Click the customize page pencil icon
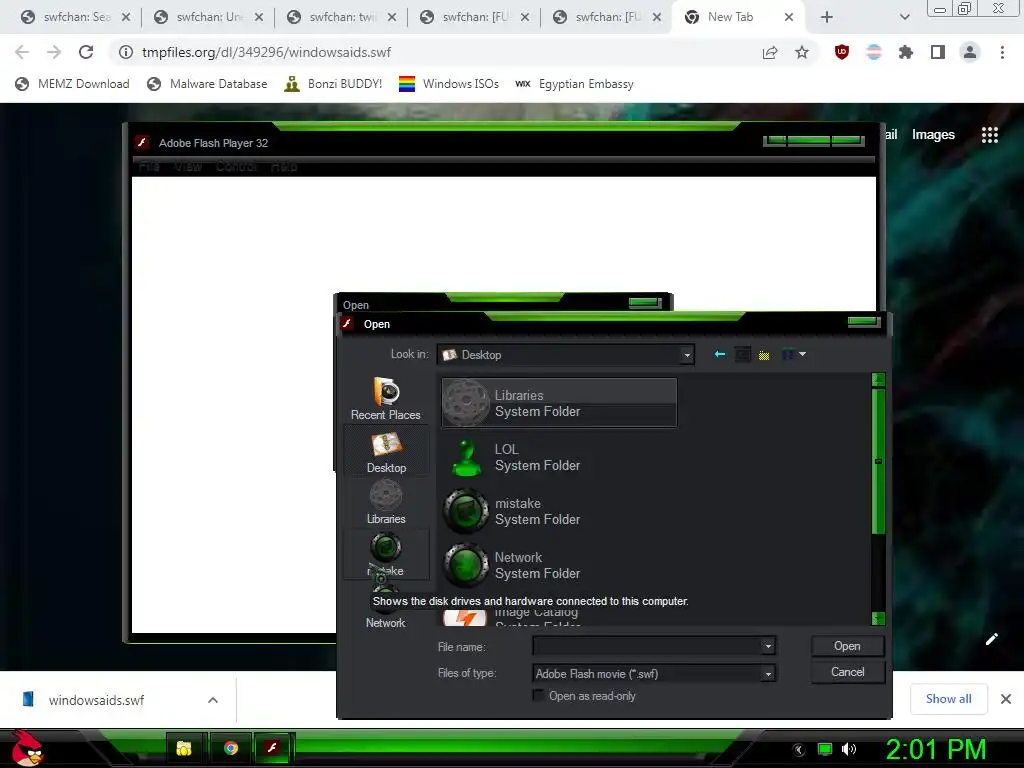This screenshot has height=768, width=1024. (x=991, y=639)
